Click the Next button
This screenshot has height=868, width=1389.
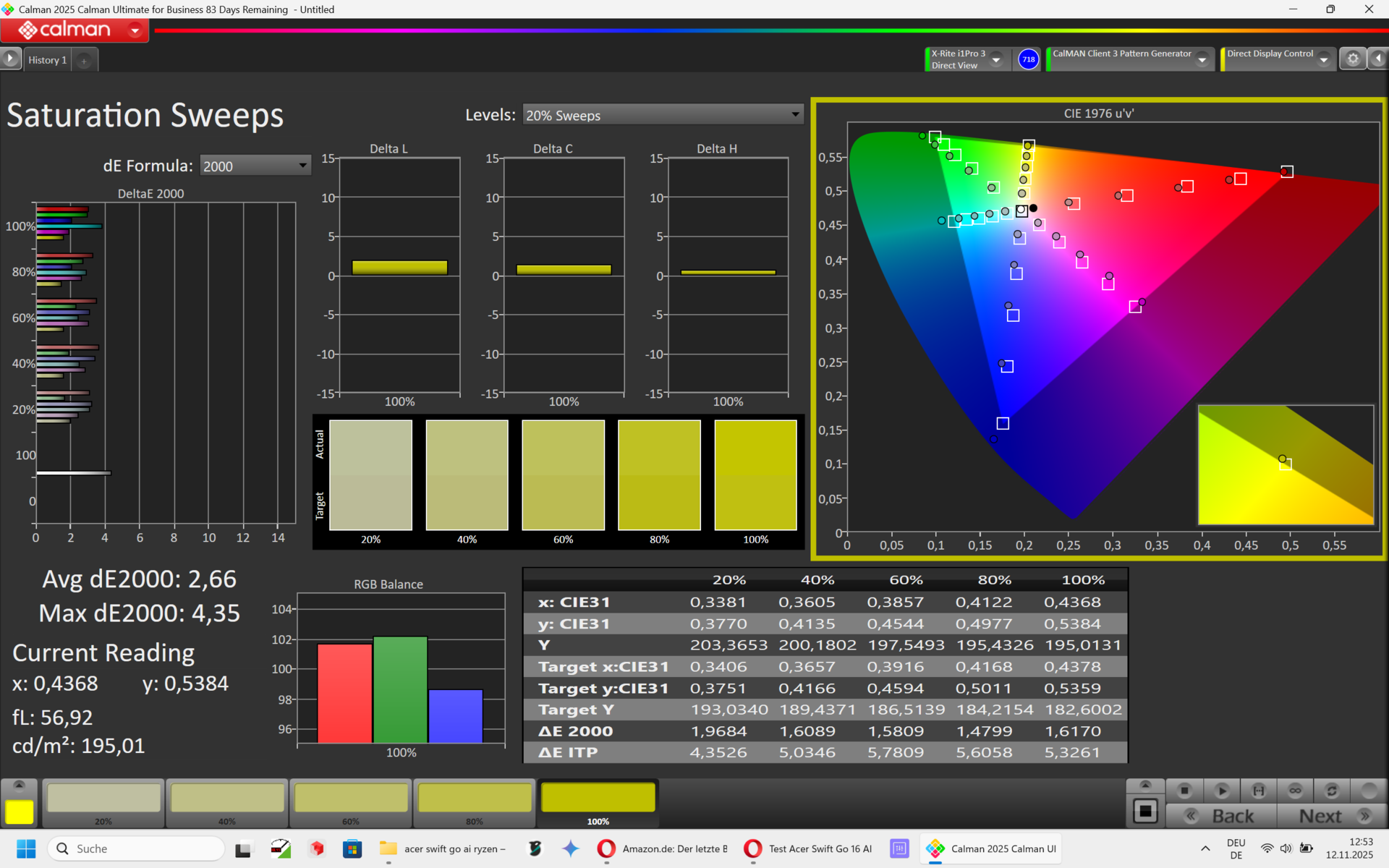coord(1332,816)
